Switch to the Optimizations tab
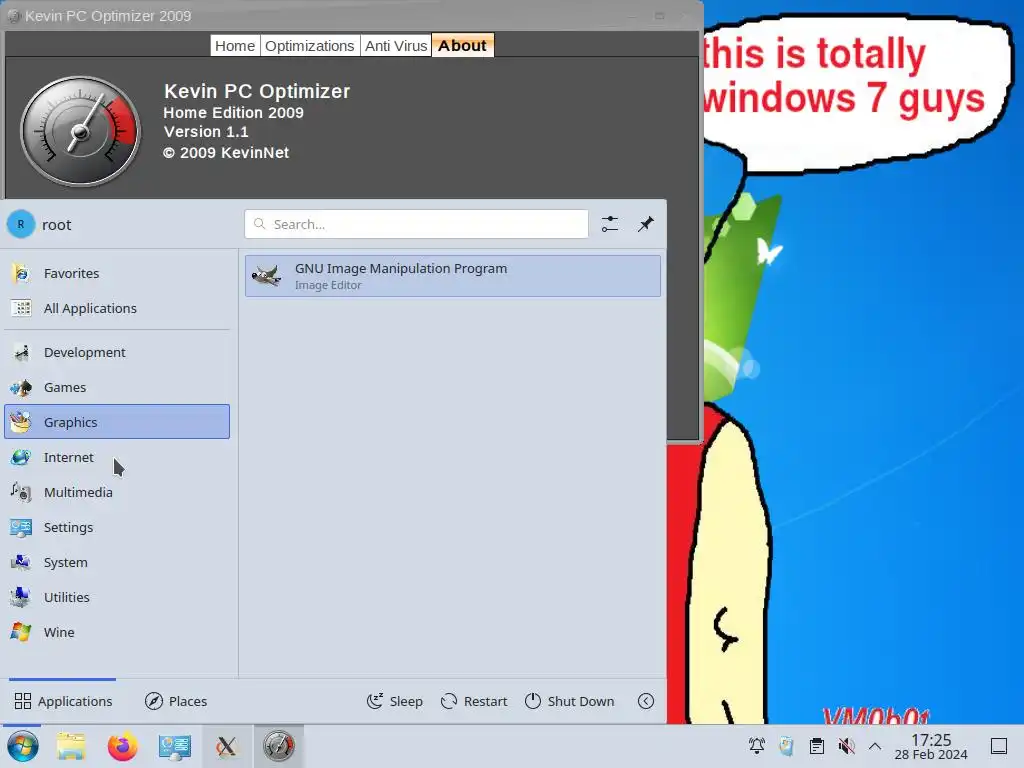This screenshot has height=768, width=1024. coord(310,46)
